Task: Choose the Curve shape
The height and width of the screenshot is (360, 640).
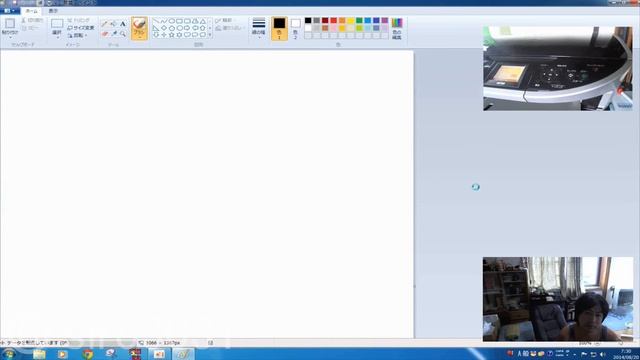Action: 164,21
